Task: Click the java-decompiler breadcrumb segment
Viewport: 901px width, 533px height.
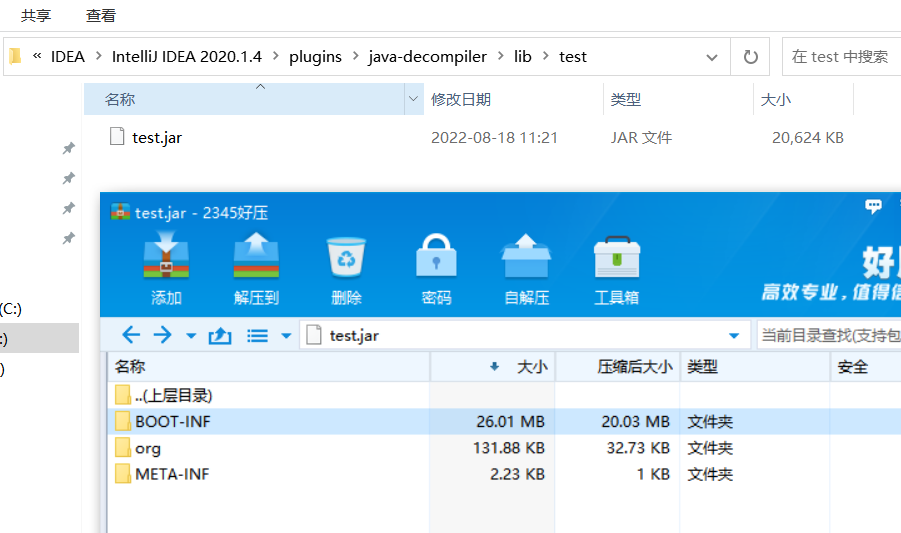Action: point(428,56)
